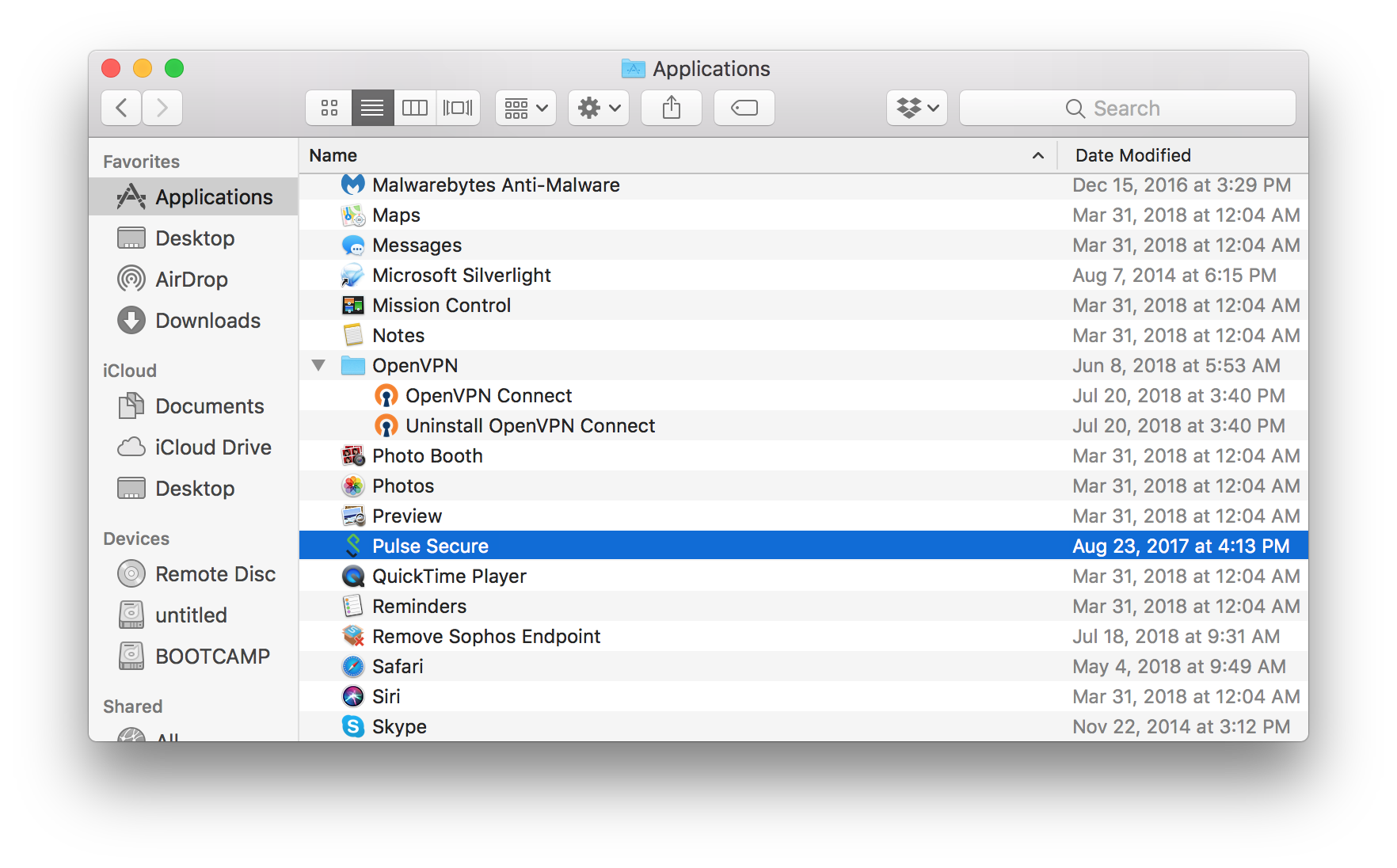Collapse the OpenVPN folder disclosure triangle
This screenshot has width=1397, height=868.
318,366
